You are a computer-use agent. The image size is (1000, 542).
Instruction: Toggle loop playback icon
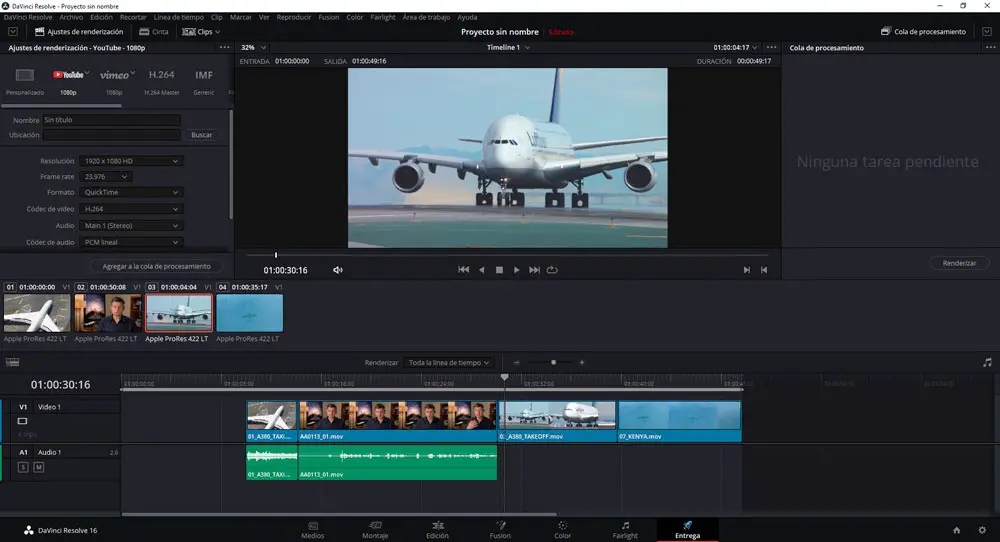[x=552, y=270]
